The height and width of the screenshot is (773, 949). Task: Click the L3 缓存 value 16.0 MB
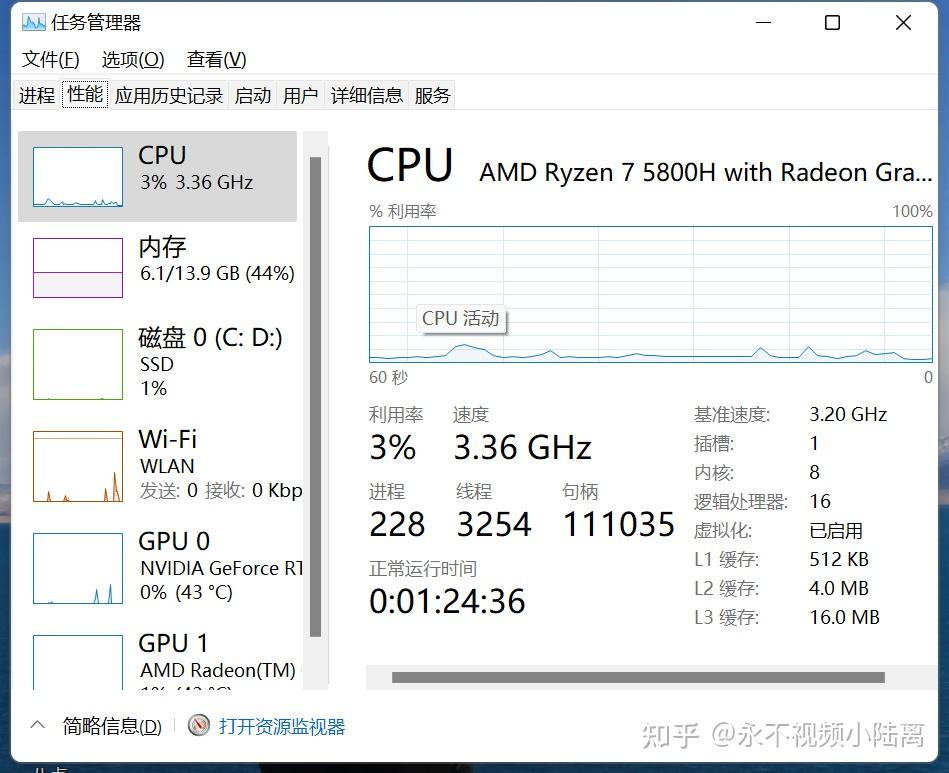tap(844, 617)
